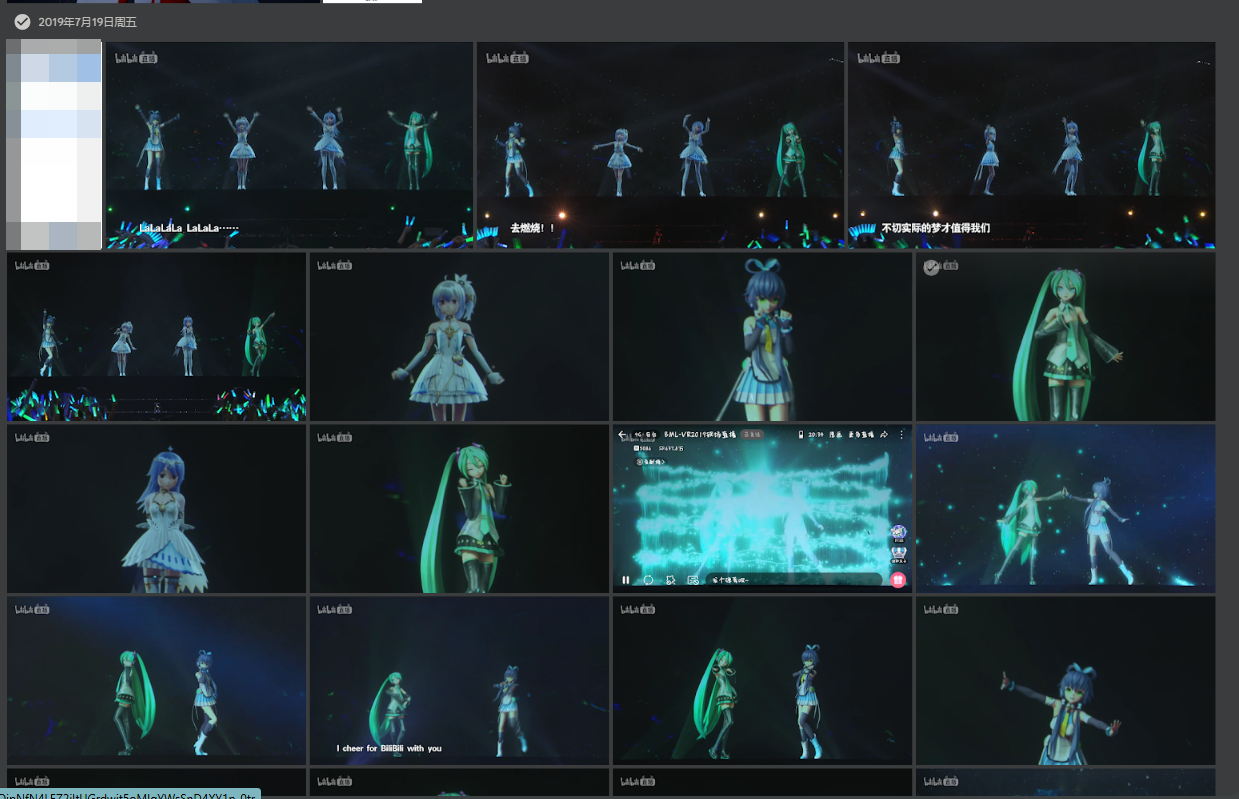The height and width of the screenshot is (799, 1239).
Task: Open the white-haired girl in white dress photo
Action: pos(459,336)
